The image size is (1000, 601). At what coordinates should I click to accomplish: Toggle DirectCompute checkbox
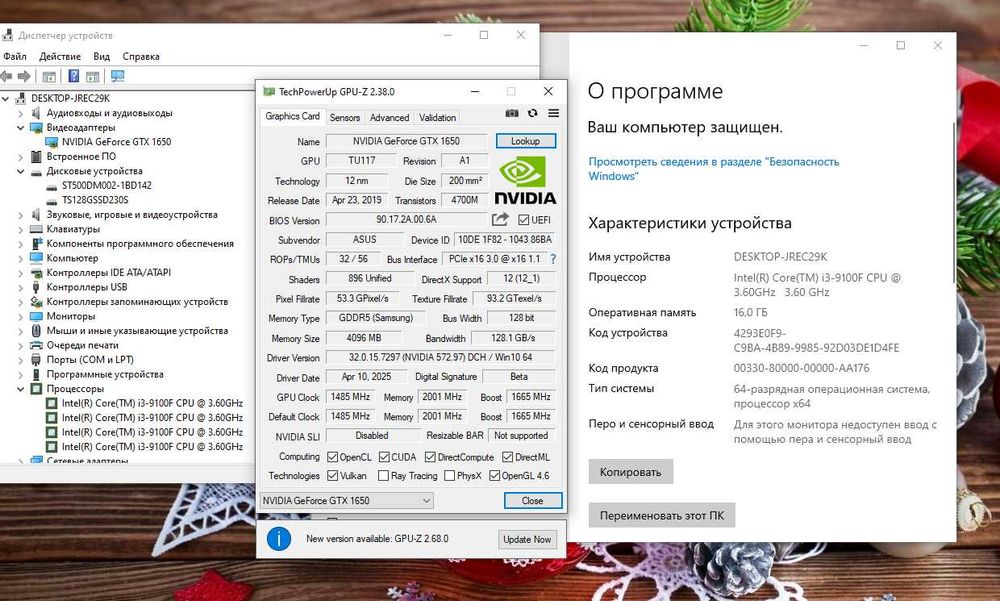[430, 457]
